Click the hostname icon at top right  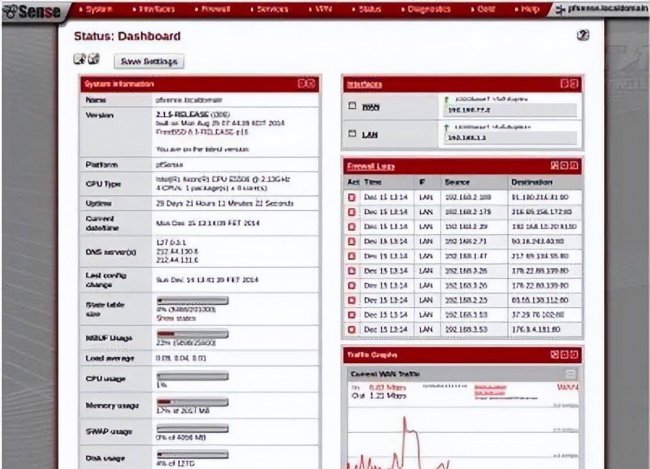(x=560, y=10)
